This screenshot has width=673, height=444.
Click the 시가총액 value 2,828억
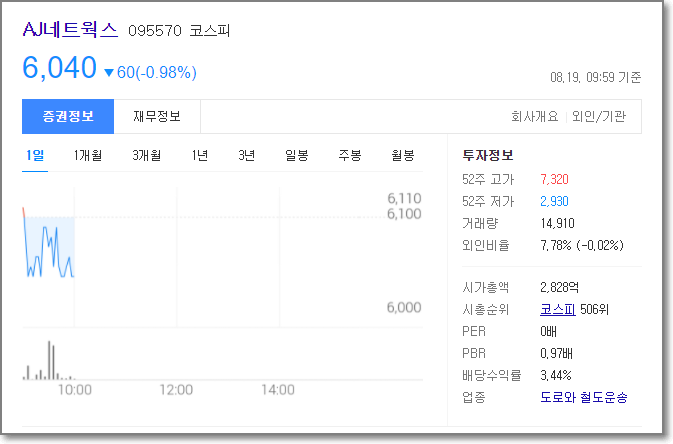(559, 287)
